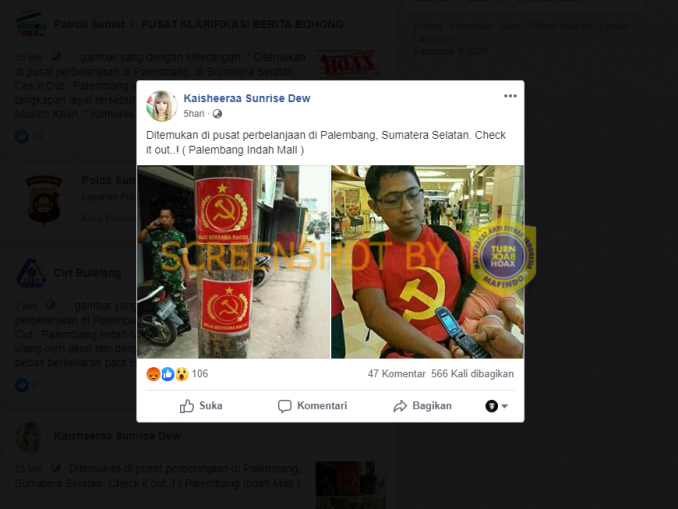Screen dimensions: 678x509
Task: Open the 47 Komentar link
Action: pyautogui.click(x=397, y=374)
